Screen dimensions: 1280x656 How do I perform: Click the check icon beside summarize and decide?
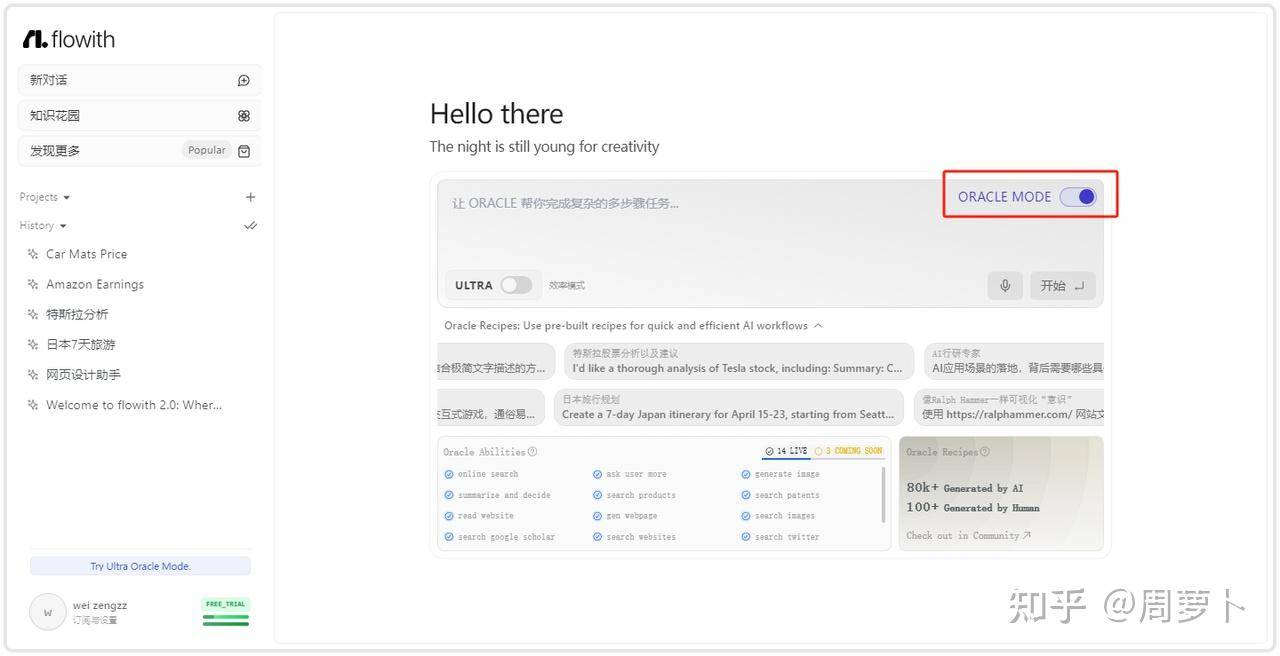click(449, 495)
